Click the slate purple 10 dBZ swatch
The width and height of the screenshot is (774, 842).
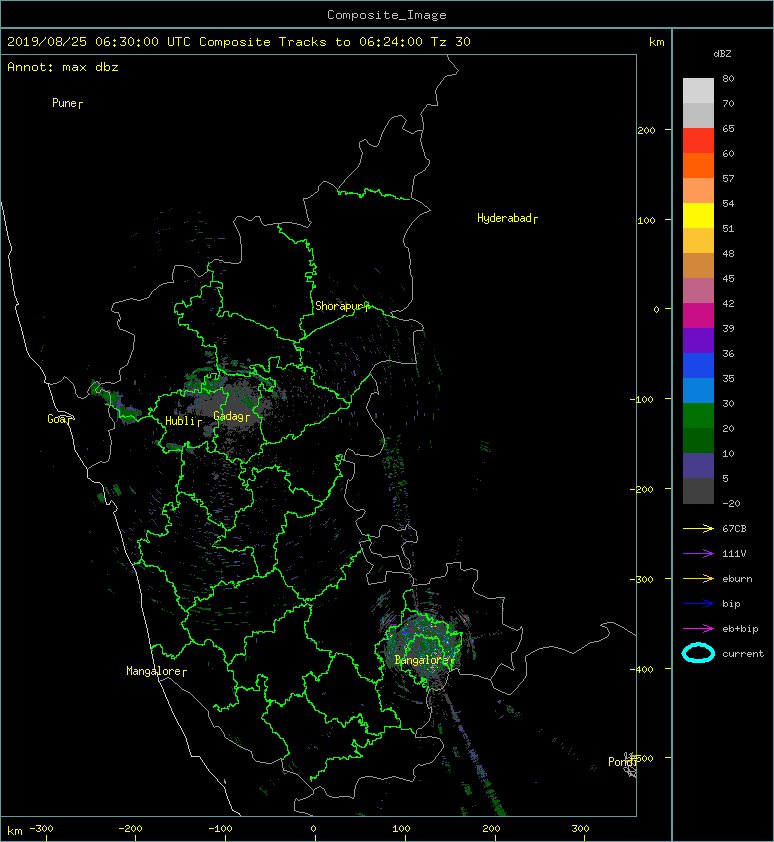(698, 466)
